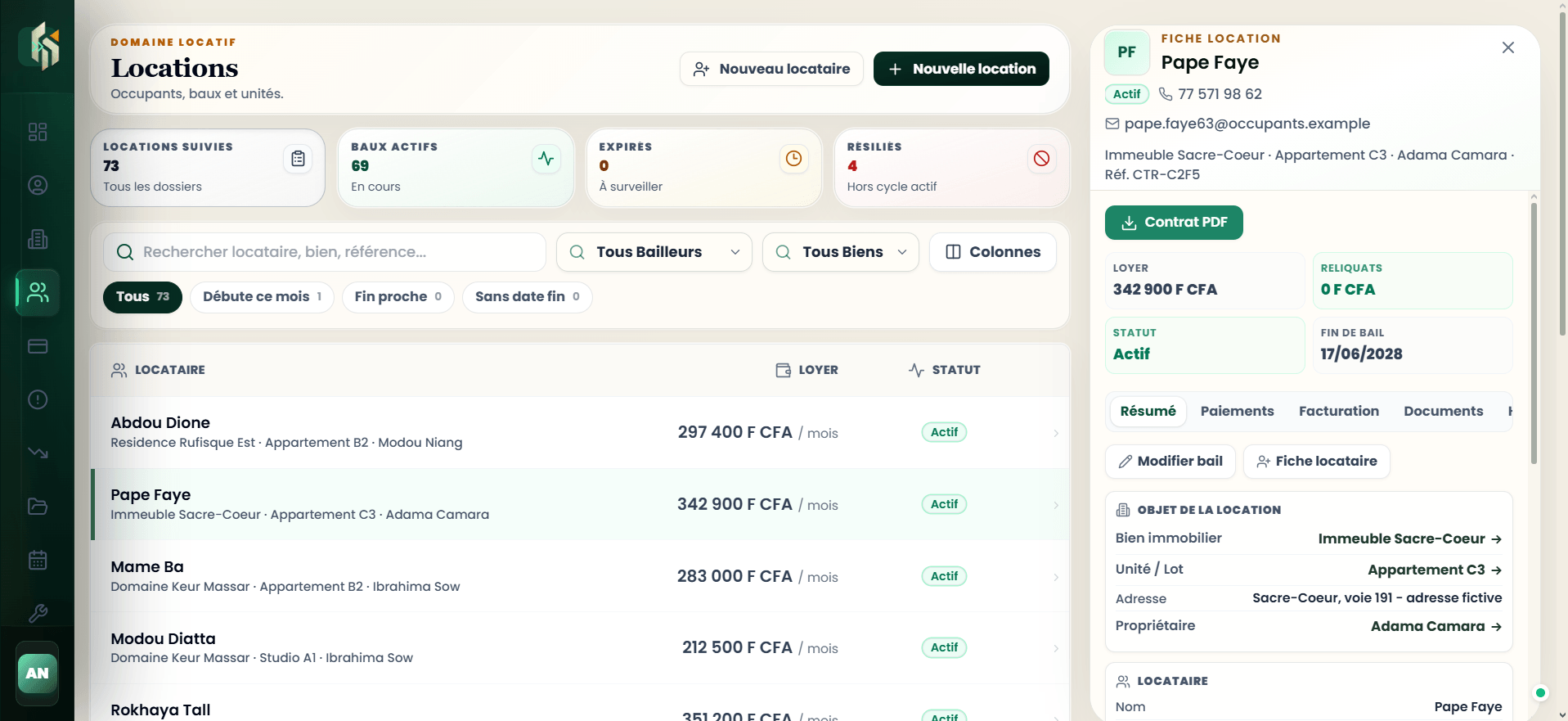This screenshot has height=721, width=1568.
Task: Open the Colonnes column selector
Action: (993, 252)
